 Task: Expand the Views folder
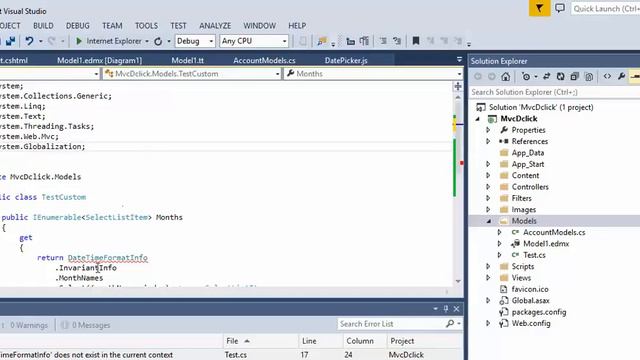[488, 278]
